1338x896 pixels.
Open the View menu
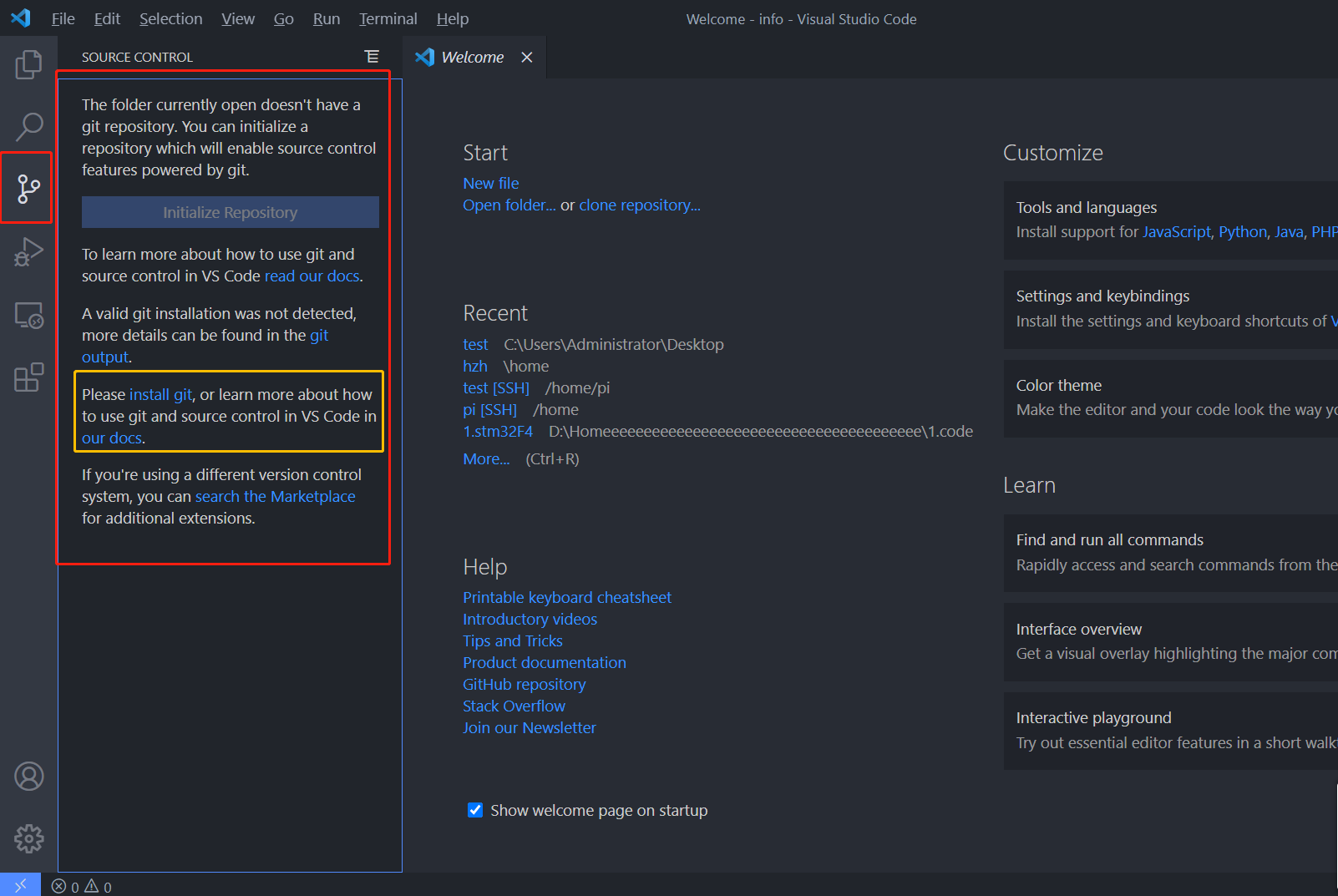coord(238,18)
